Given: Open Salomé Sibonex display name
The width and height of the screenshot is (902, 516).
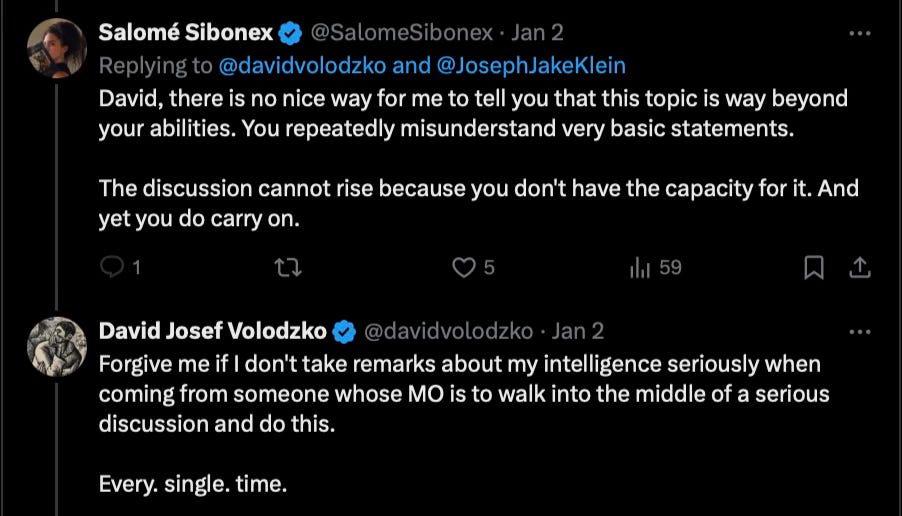Looking at the screenshot, I should tap(185, 33).
